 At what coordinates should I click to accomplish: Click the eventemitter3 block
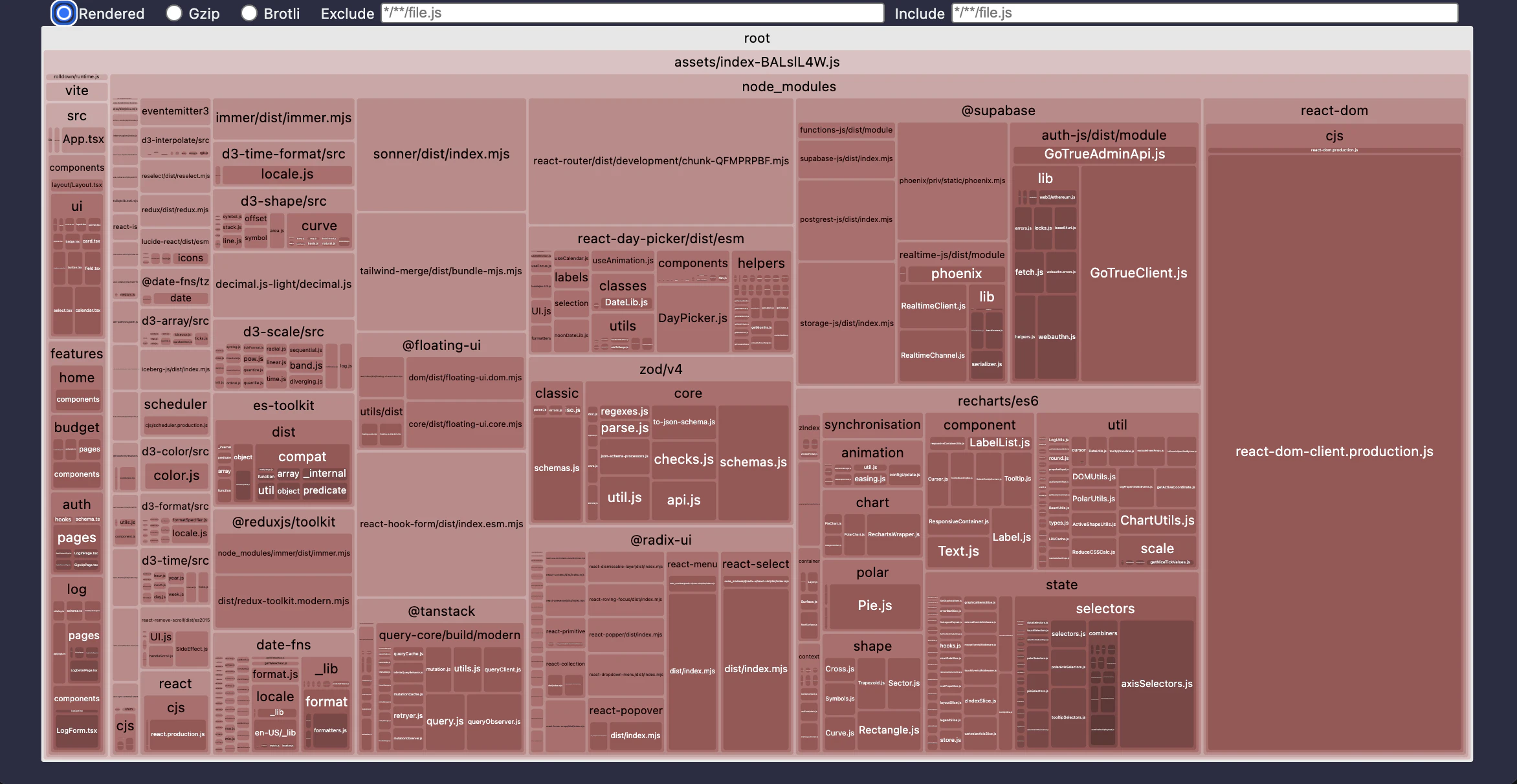(x=175, y=111)
